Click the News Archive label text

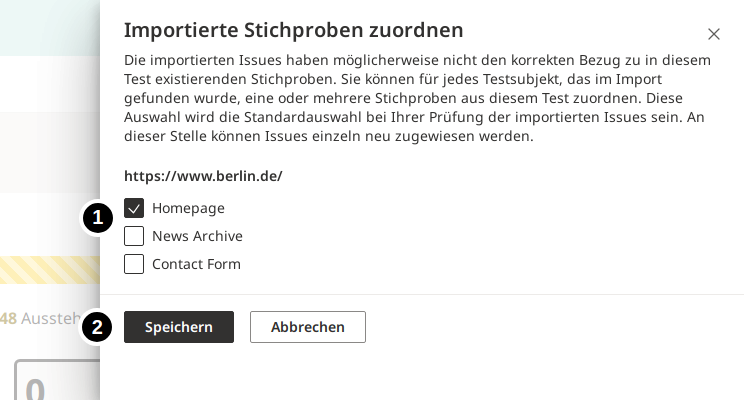[x=197, y=236]
